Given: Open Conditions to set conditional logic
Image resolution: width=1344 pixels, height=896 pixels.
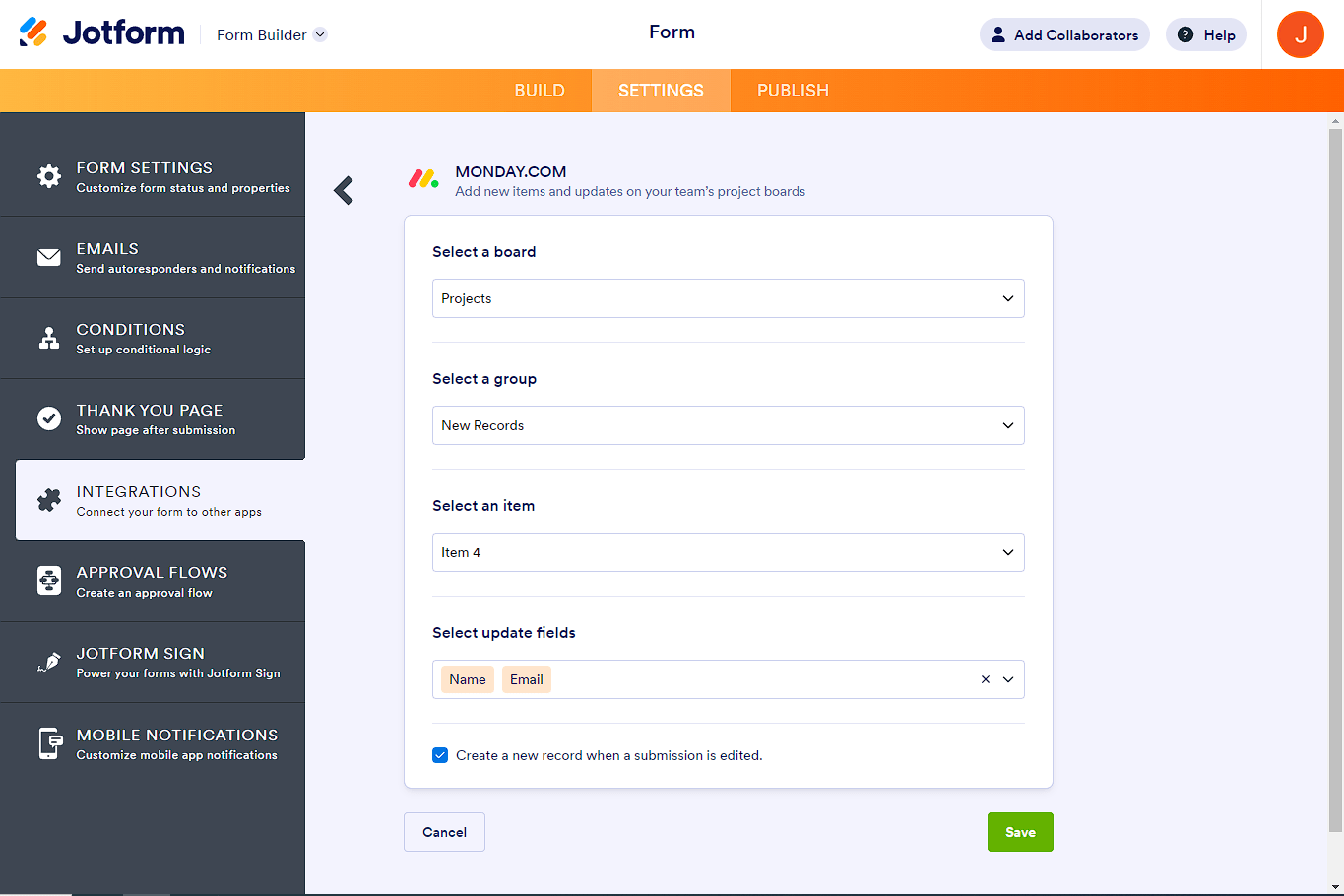Looking at the screenshot, I should (x=48, y=338).
